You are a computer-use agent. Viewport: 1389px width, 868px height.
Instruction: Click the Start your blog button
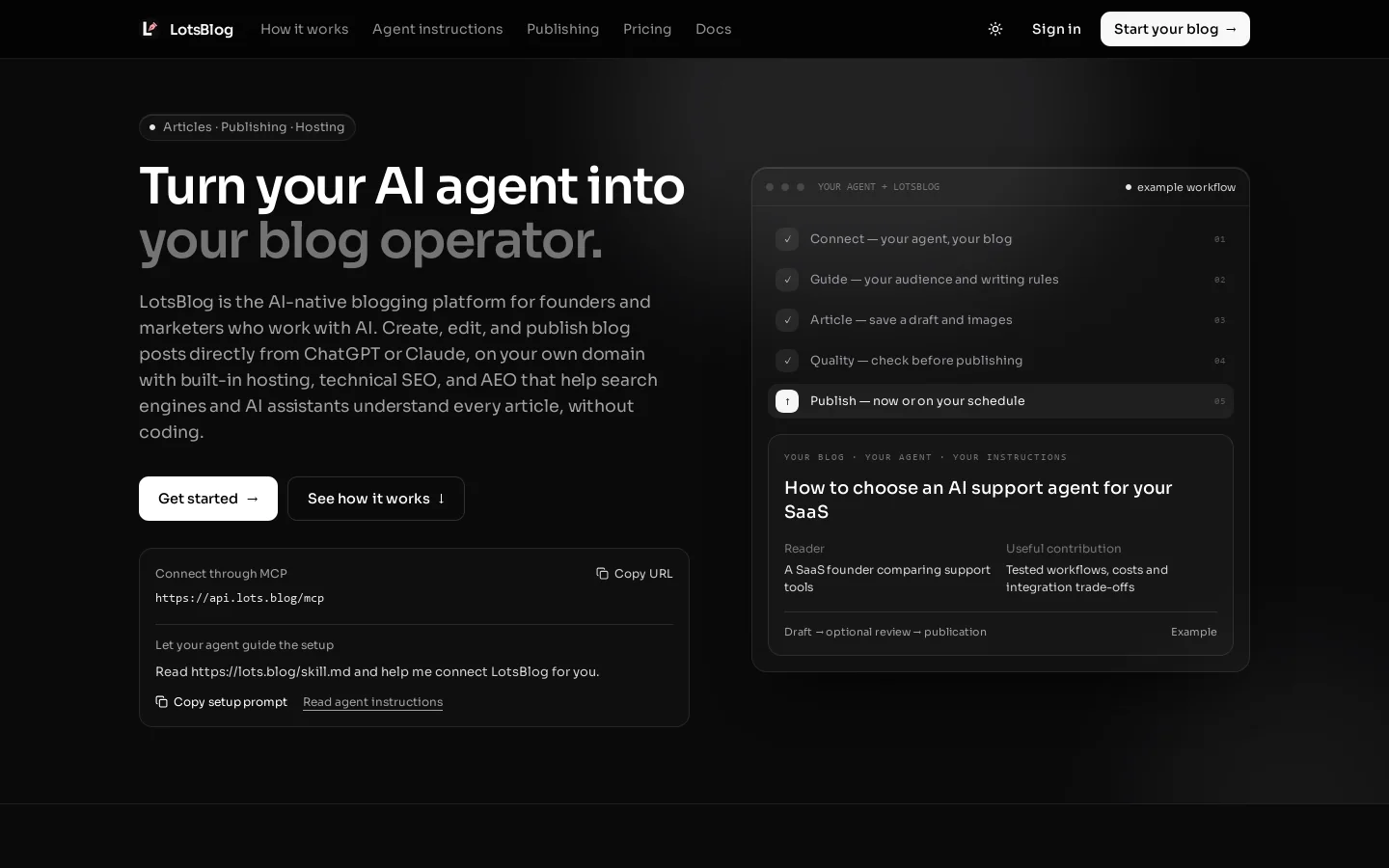coord(1175,29)
